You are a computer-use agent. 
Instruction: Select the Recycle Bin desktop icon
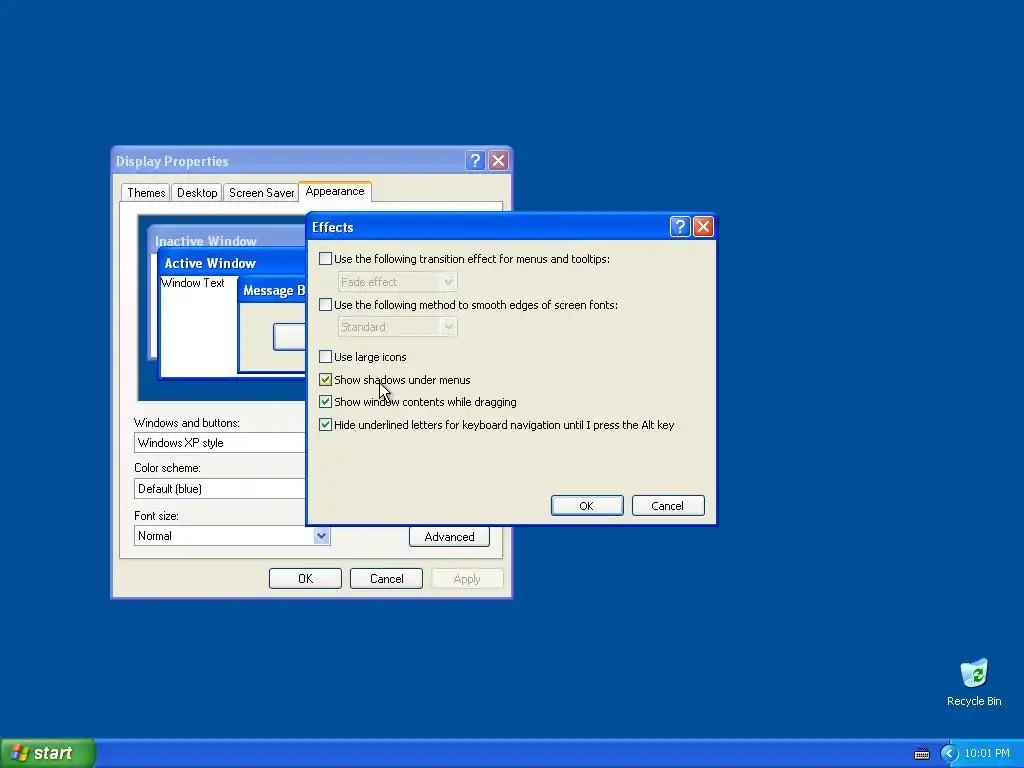coord(974,682)
